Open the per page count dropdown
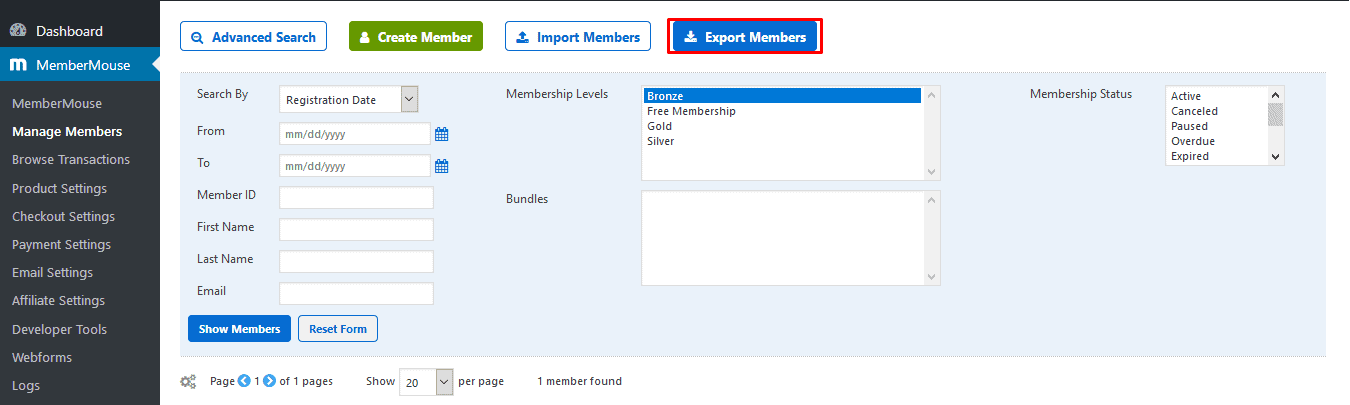 point(445,382)
